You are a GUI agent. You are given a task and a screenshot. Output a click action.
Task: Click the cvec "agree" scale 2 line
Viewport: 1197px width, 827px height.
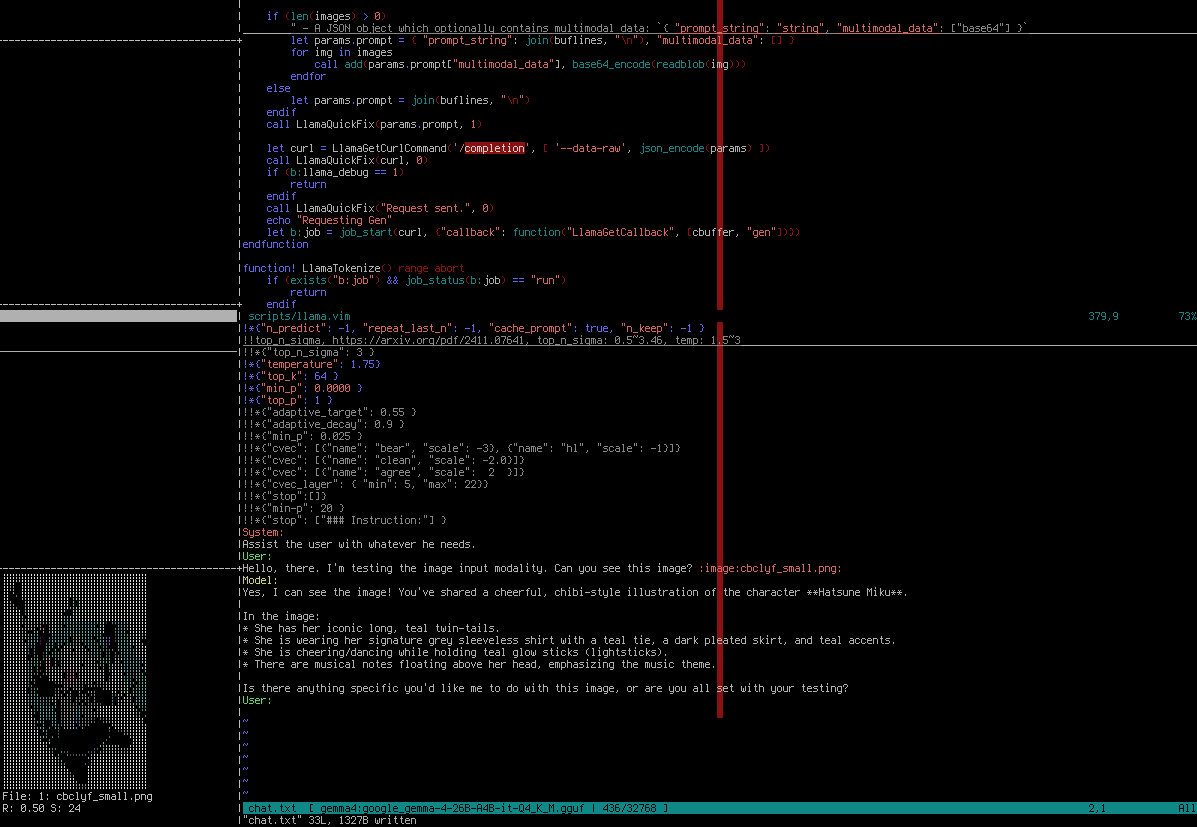[381, 472]
